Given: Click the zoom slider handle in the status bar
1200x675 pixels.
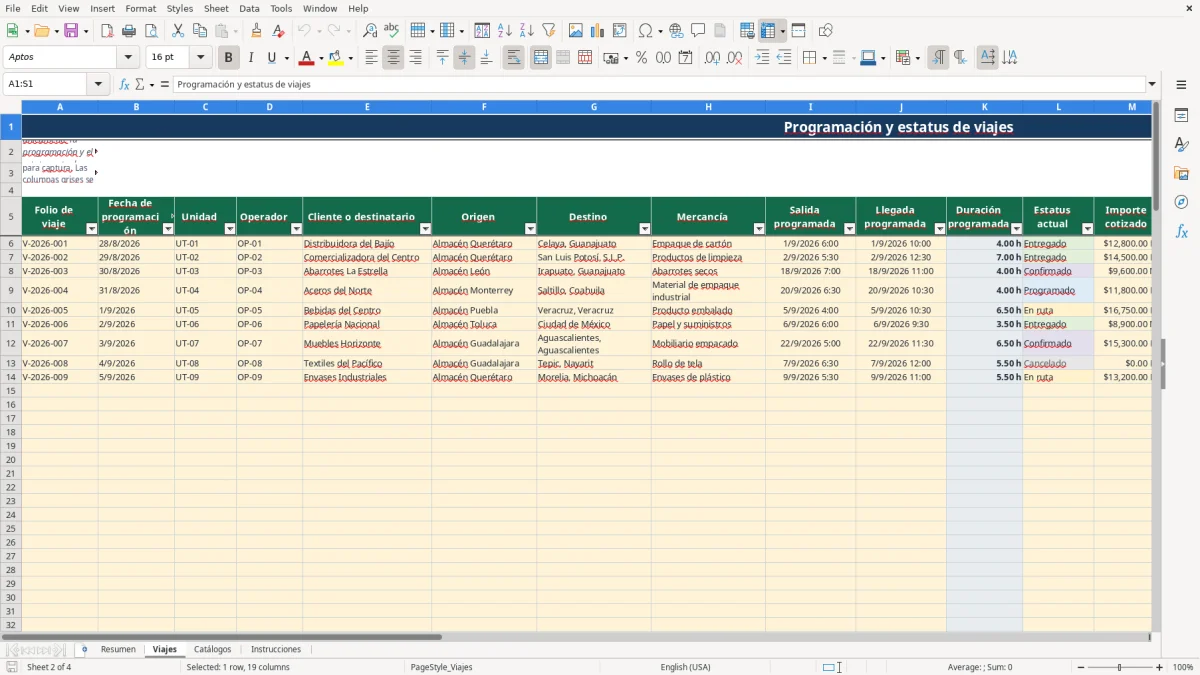Looking at the screenshot, I should [x=1120, y=667].
